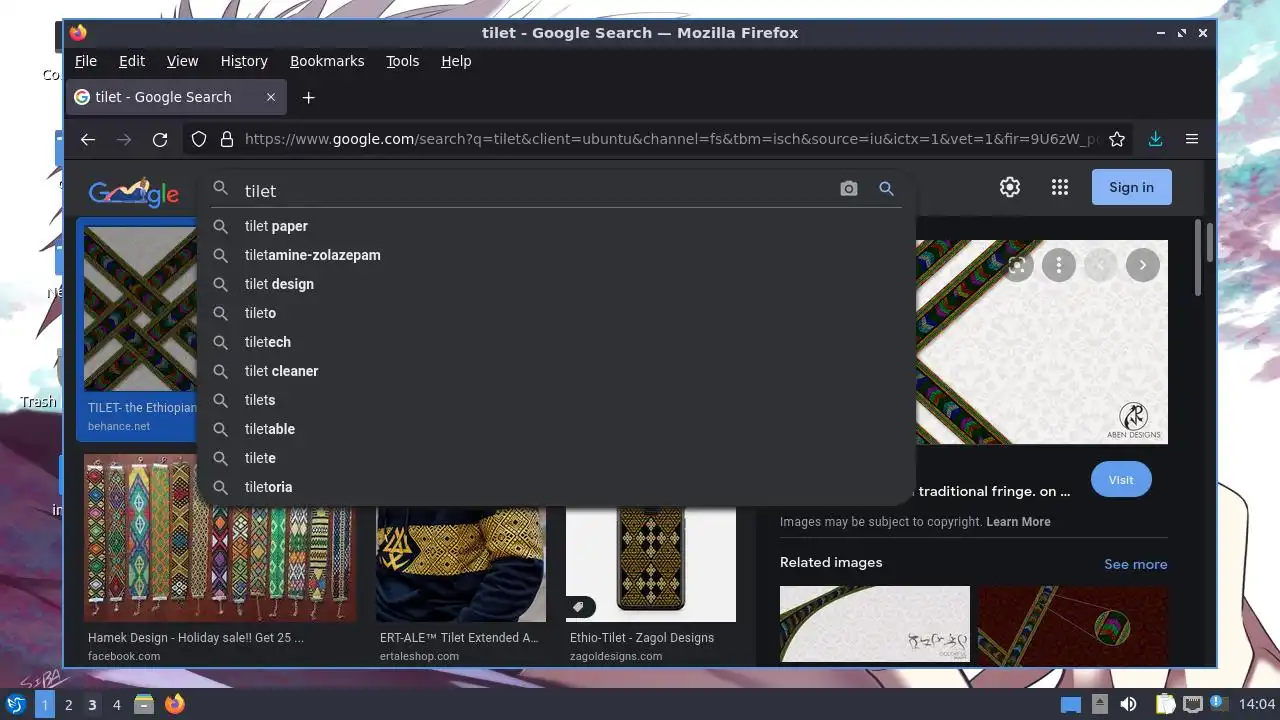Close the 'tilet - Google Search' tab

271,97
